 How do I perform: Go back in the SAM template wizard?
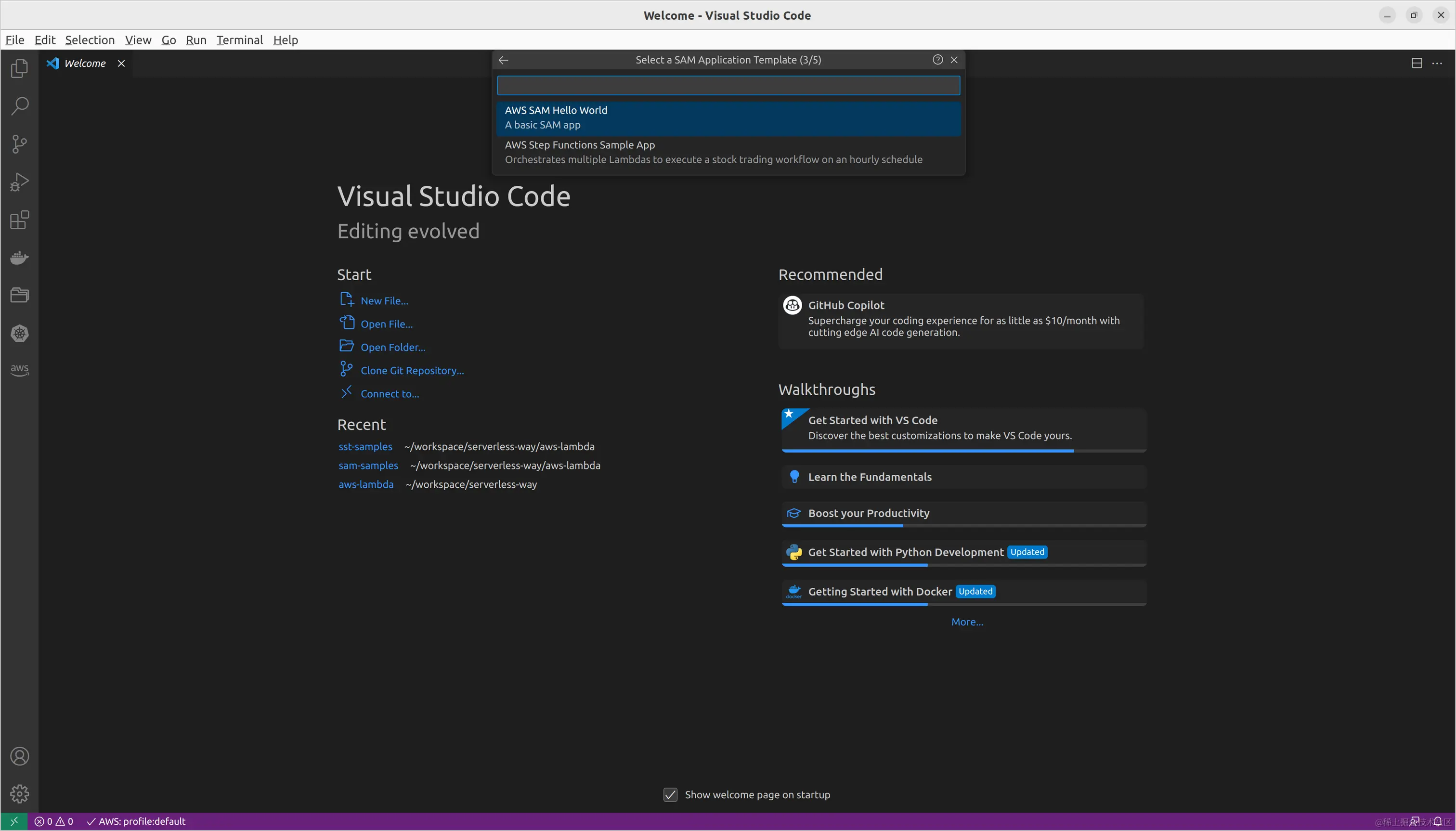tap(504, 60)
